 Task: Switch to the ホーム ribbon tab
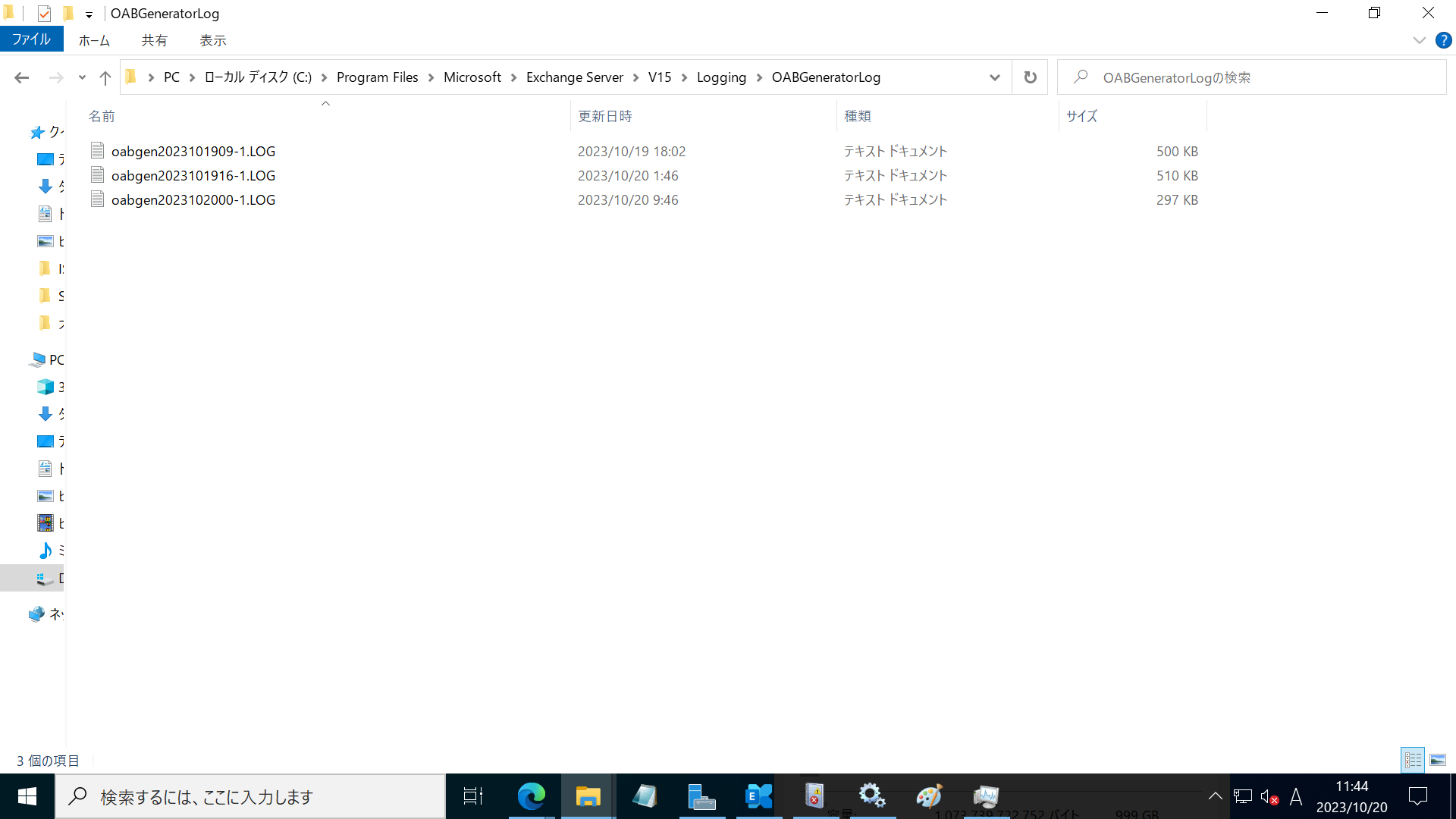94,40
